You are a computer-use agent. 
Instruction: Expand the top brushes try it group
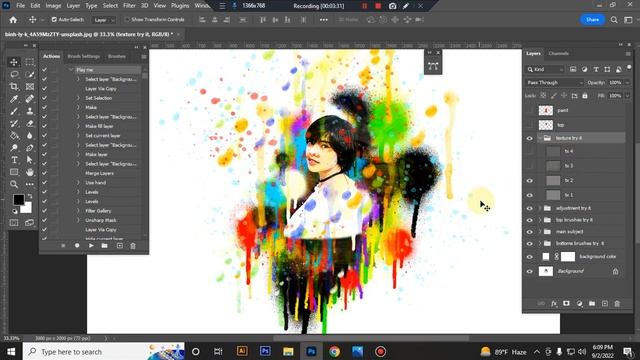[x=540, y=220]
